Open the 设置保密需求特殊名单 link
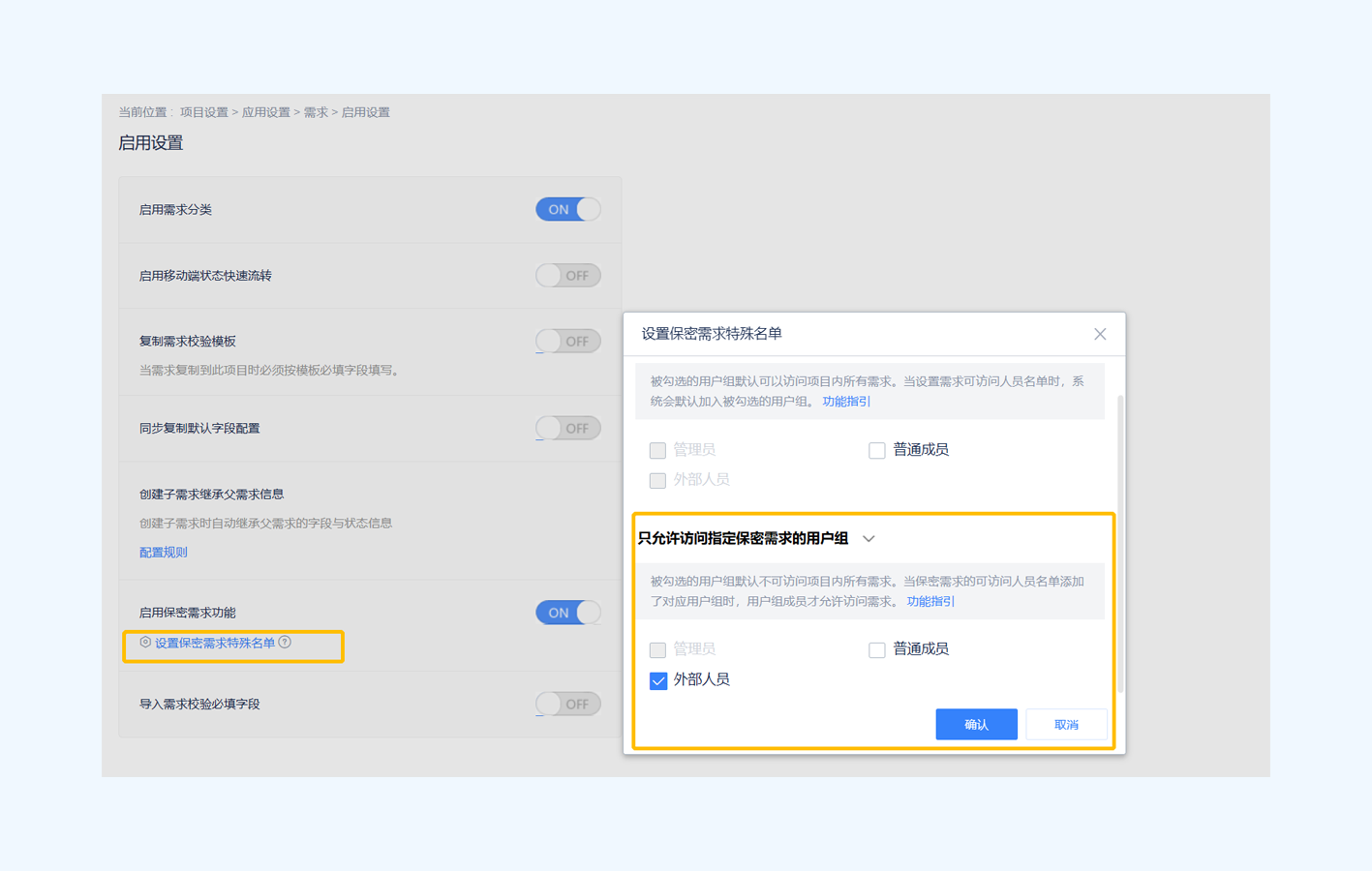Image resolution: width=1372 pixels, height=871 pixels. 215,643
